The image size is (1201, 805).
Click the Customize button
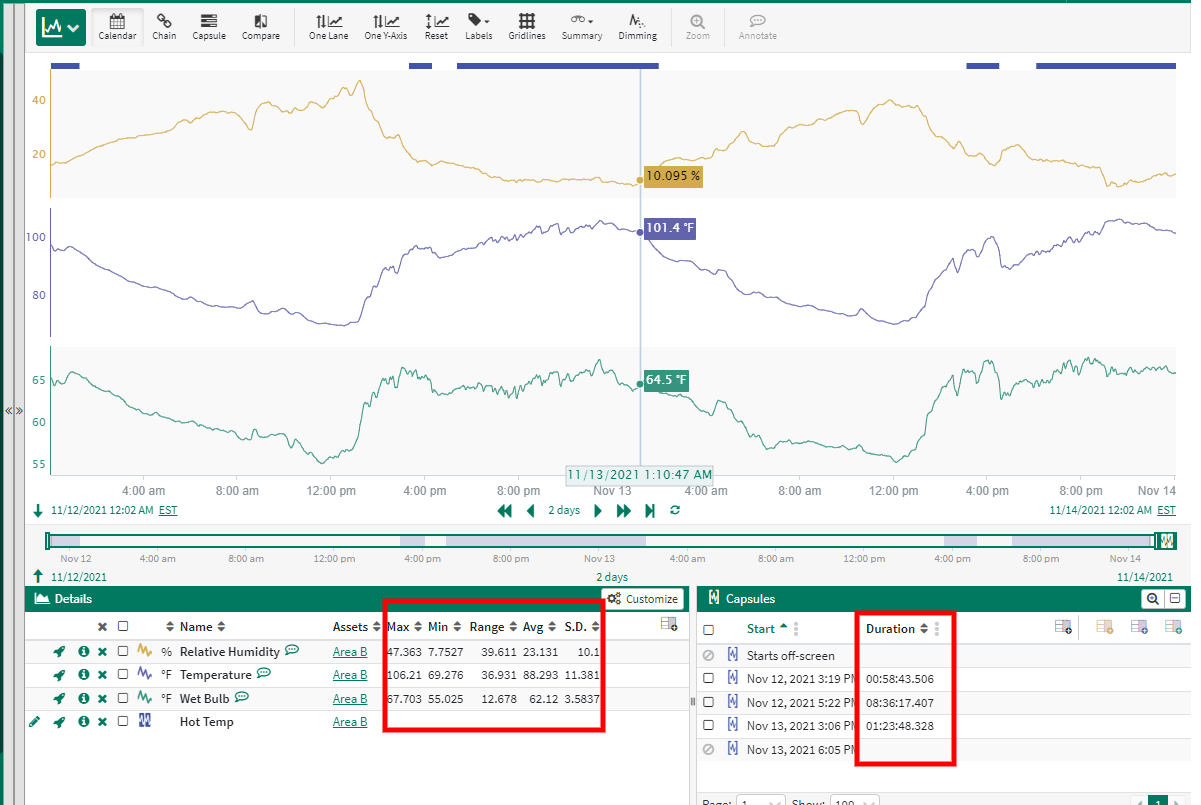click(x=643, y=599)
